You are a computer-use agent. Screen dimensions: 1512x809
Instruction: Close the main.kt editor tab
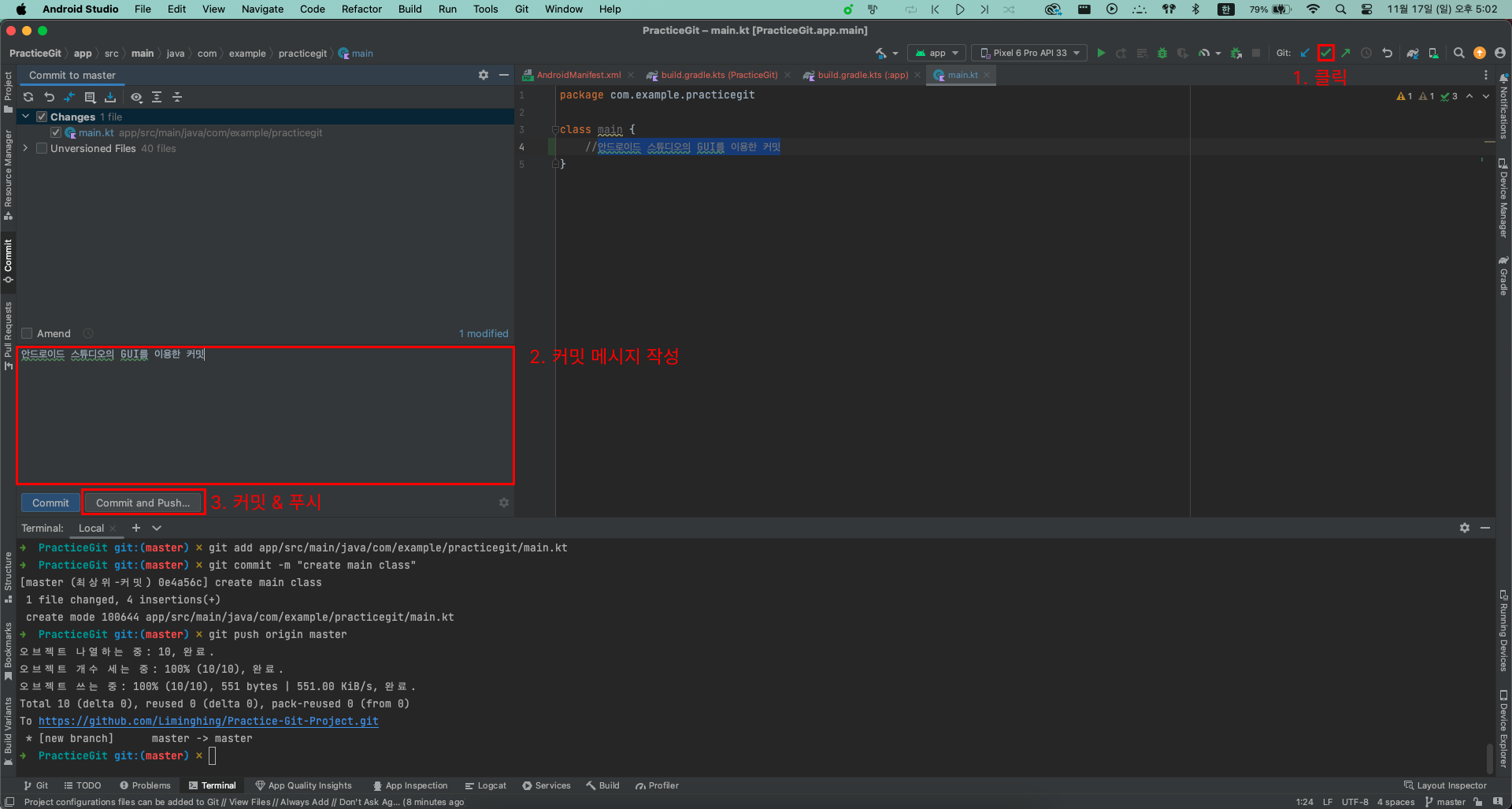click(x=987, y=75)
